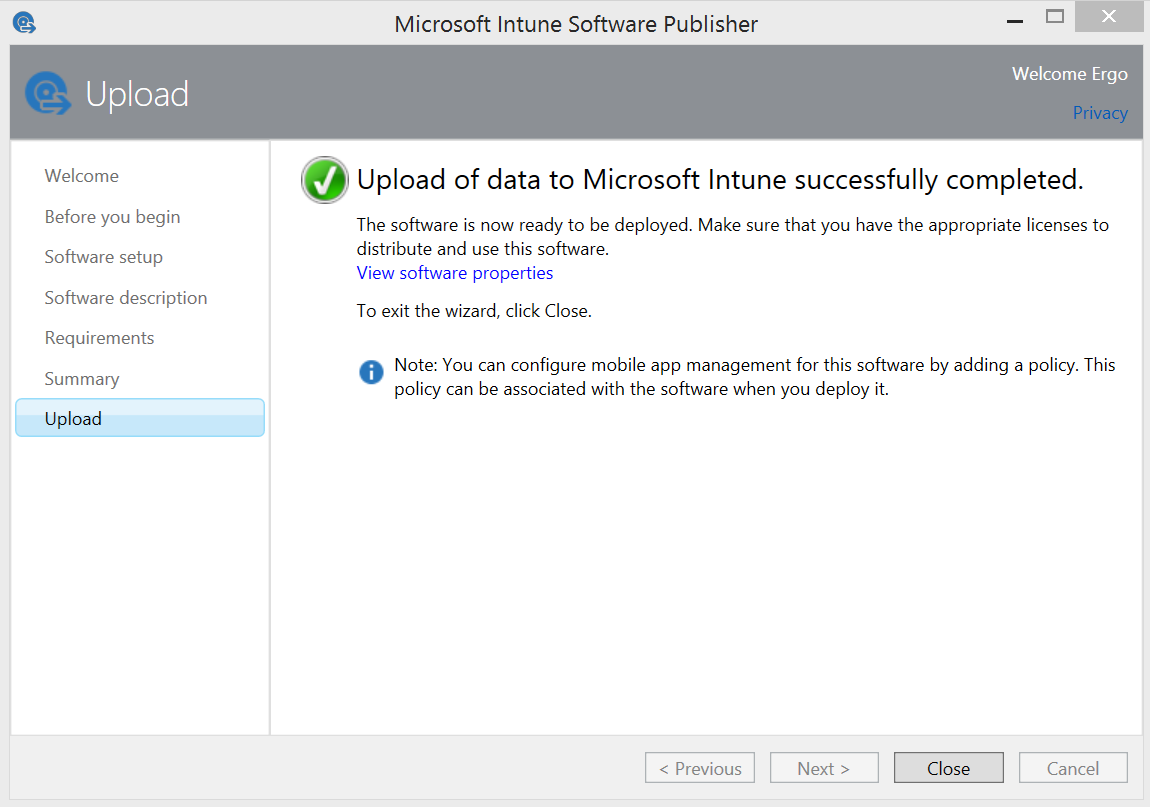
Task: Click the 'To exit the wizard' text
Action: pos(474,311)
